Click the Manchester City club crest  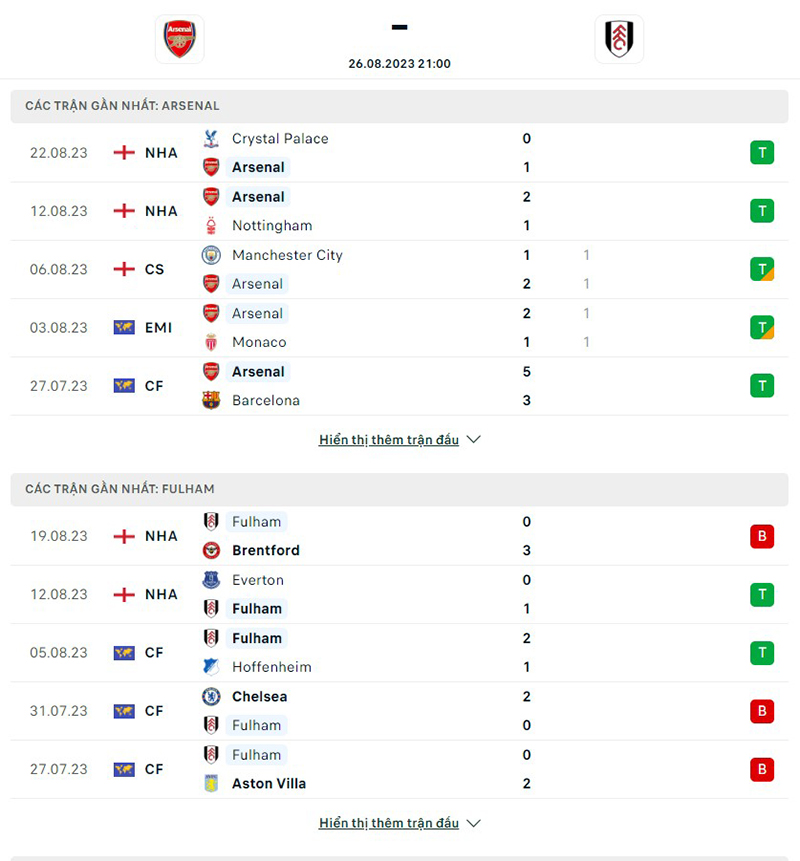(211, 255)
